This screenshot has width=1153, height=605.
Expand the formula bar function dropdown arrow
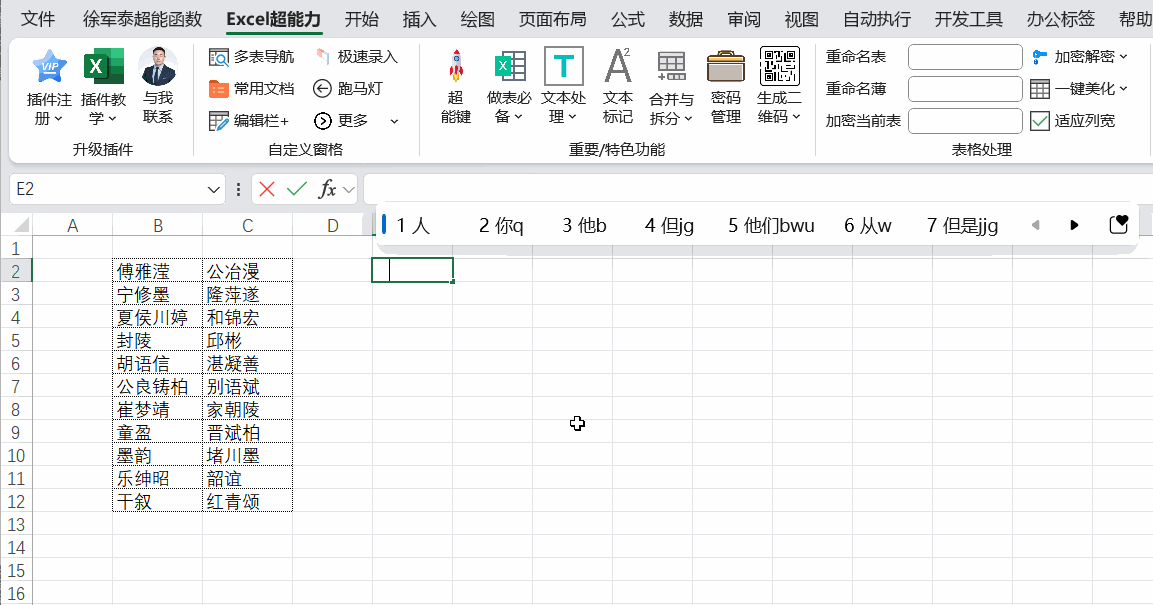(x=349, y=190)
